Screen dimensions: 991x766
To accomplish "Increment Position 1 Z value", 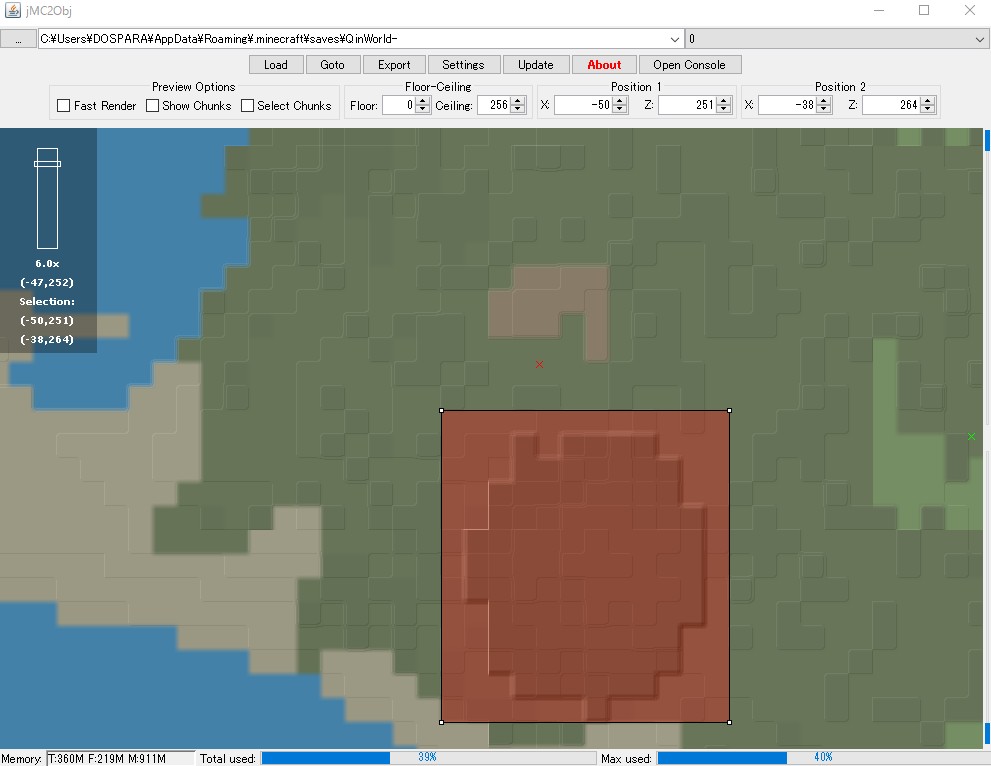I will tap(724, 101).
